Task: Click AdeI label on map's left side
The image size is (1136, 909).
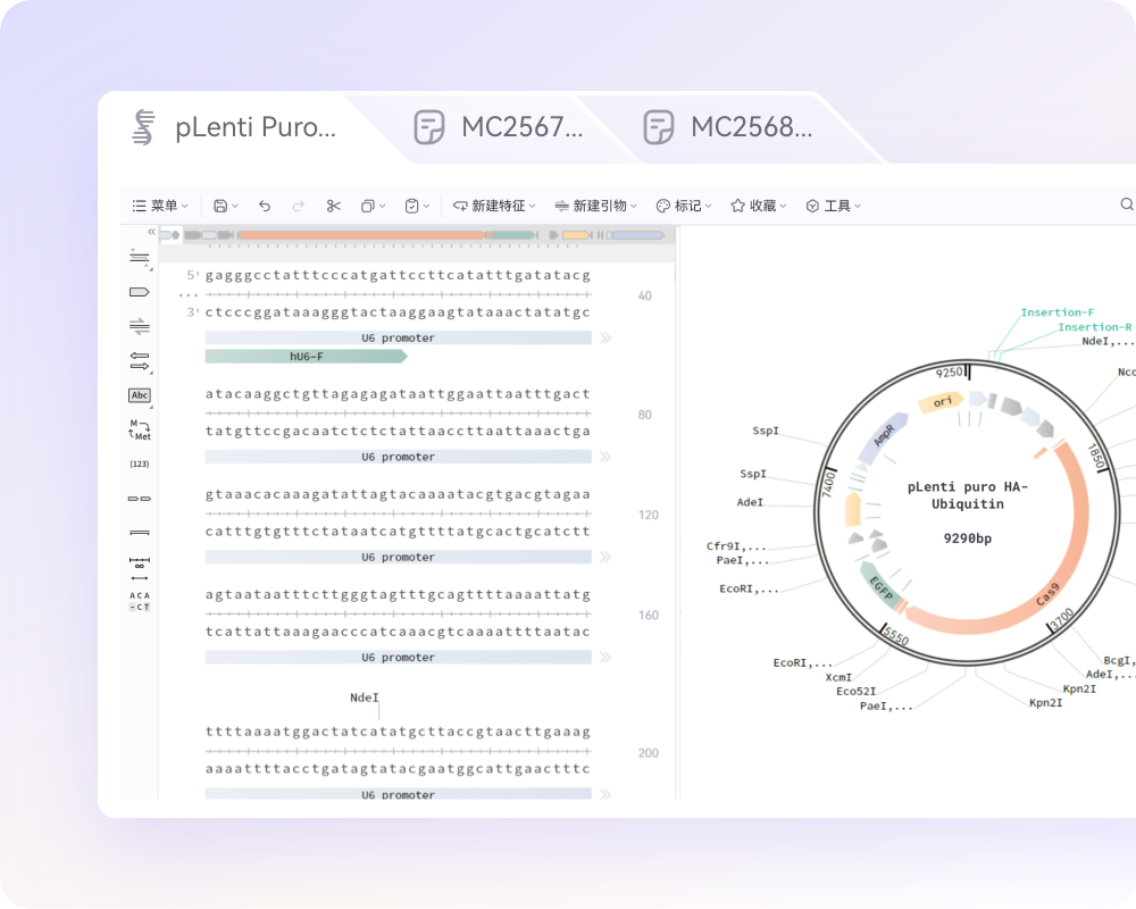Action: 750,502
